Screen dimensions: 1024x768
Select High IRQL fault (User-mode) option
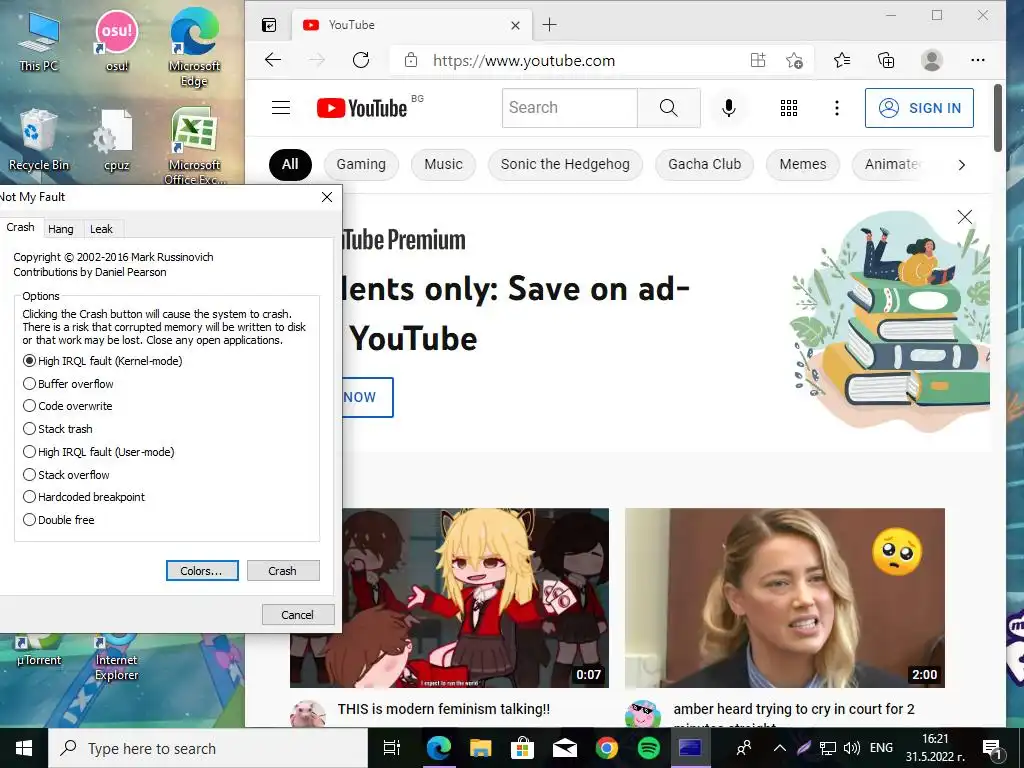tap(99, 451)
